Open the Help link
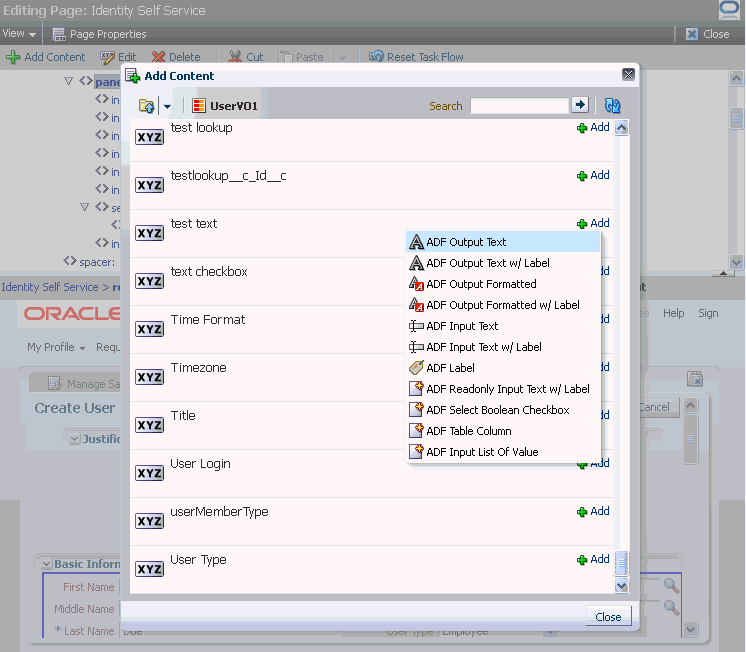 click(x=674, y=313)
